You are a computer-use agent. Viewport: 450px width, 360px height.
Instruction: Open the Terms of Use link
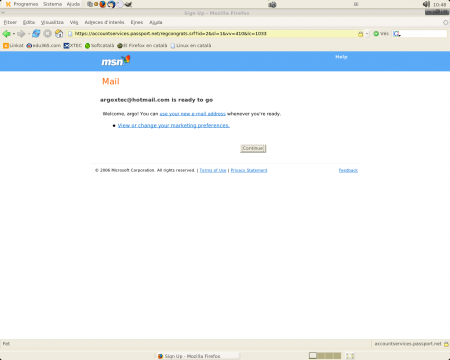(x=213, y=170)
